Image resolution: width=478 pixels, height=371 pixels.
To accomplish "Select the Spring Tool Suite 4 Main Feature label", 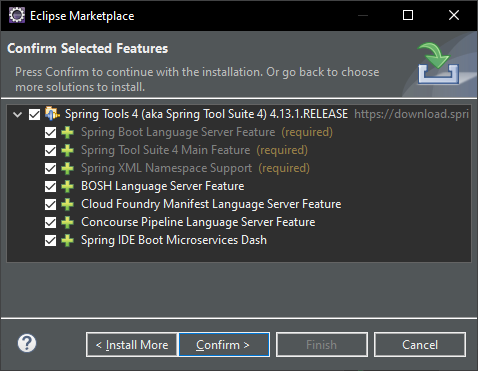I will click(x=166, y=150).
